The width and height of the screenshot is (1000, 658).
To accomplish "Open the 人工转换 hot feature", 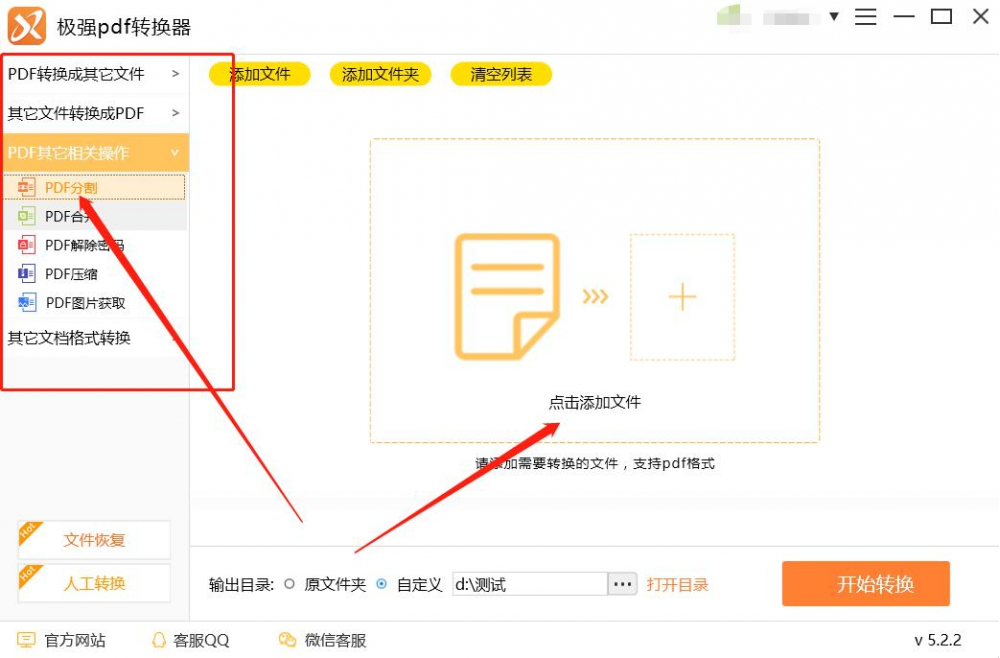I will pos(94,583).
